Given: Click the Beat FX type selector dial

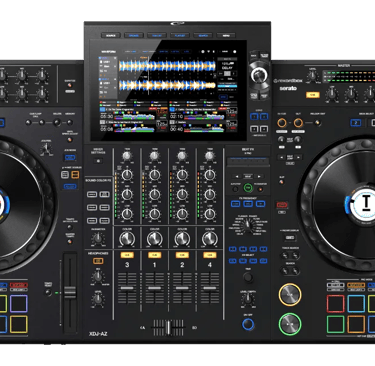Looking at the screenshot, I should pyautogui.click(x=248, y=226).
